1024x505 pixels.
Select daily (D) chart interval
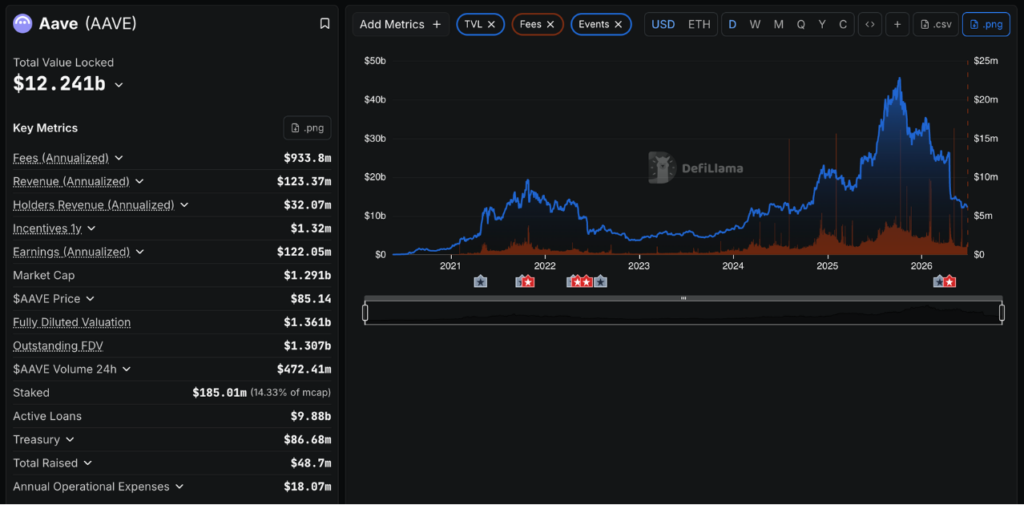[x=733, y=24]
